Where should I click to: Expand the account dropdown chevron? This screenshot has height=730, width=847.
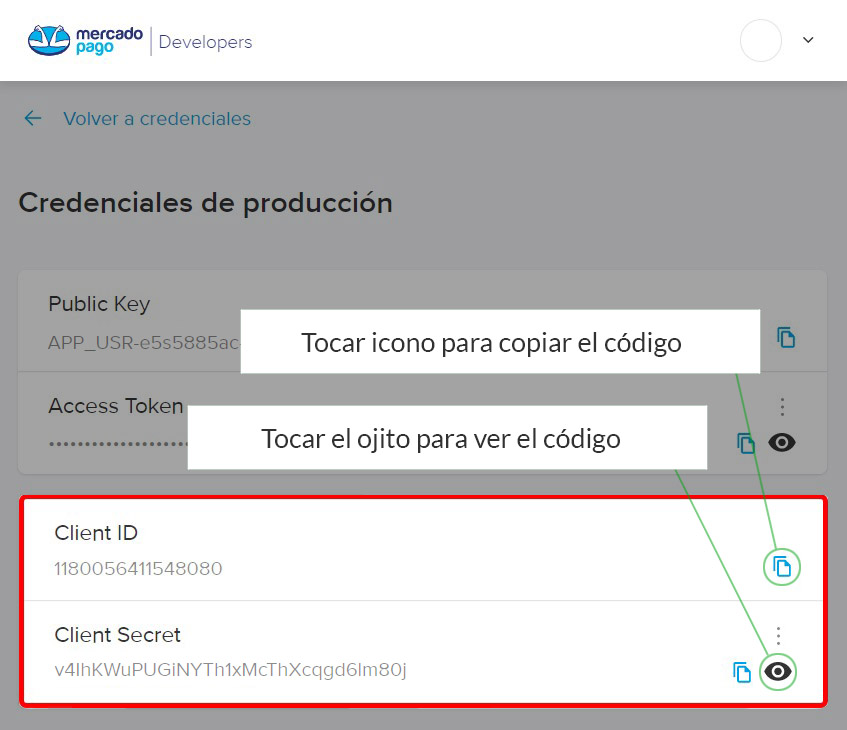coord(808,41)
